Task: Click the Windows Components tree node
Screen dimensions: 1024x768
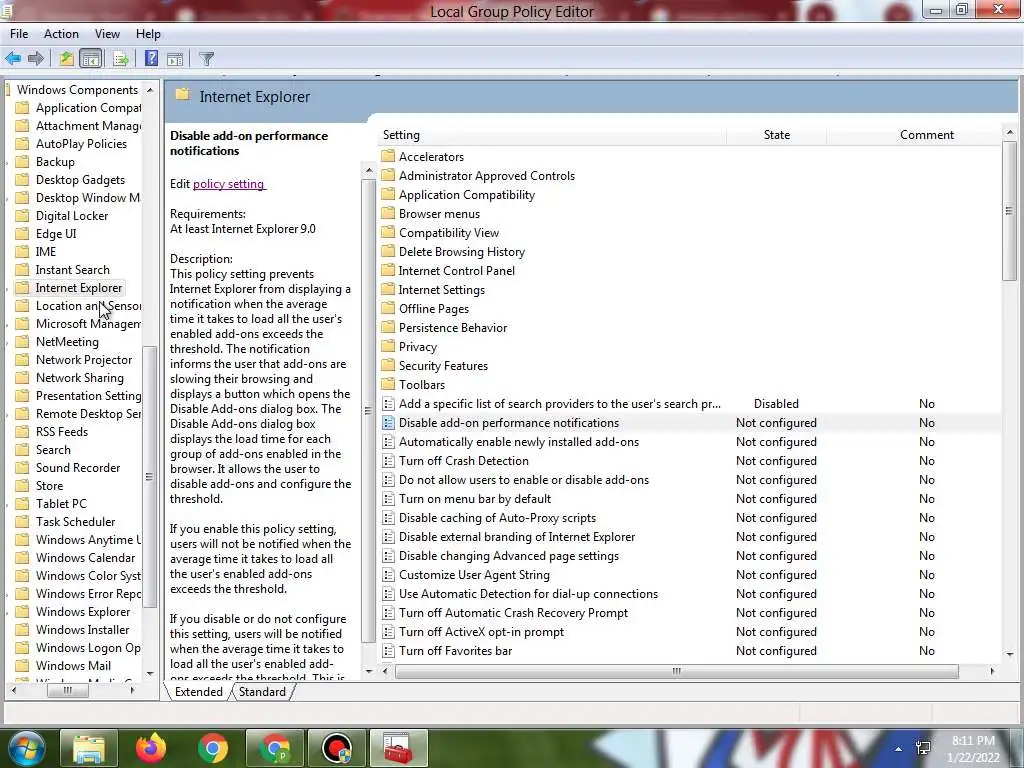Action: coord(77,89)
